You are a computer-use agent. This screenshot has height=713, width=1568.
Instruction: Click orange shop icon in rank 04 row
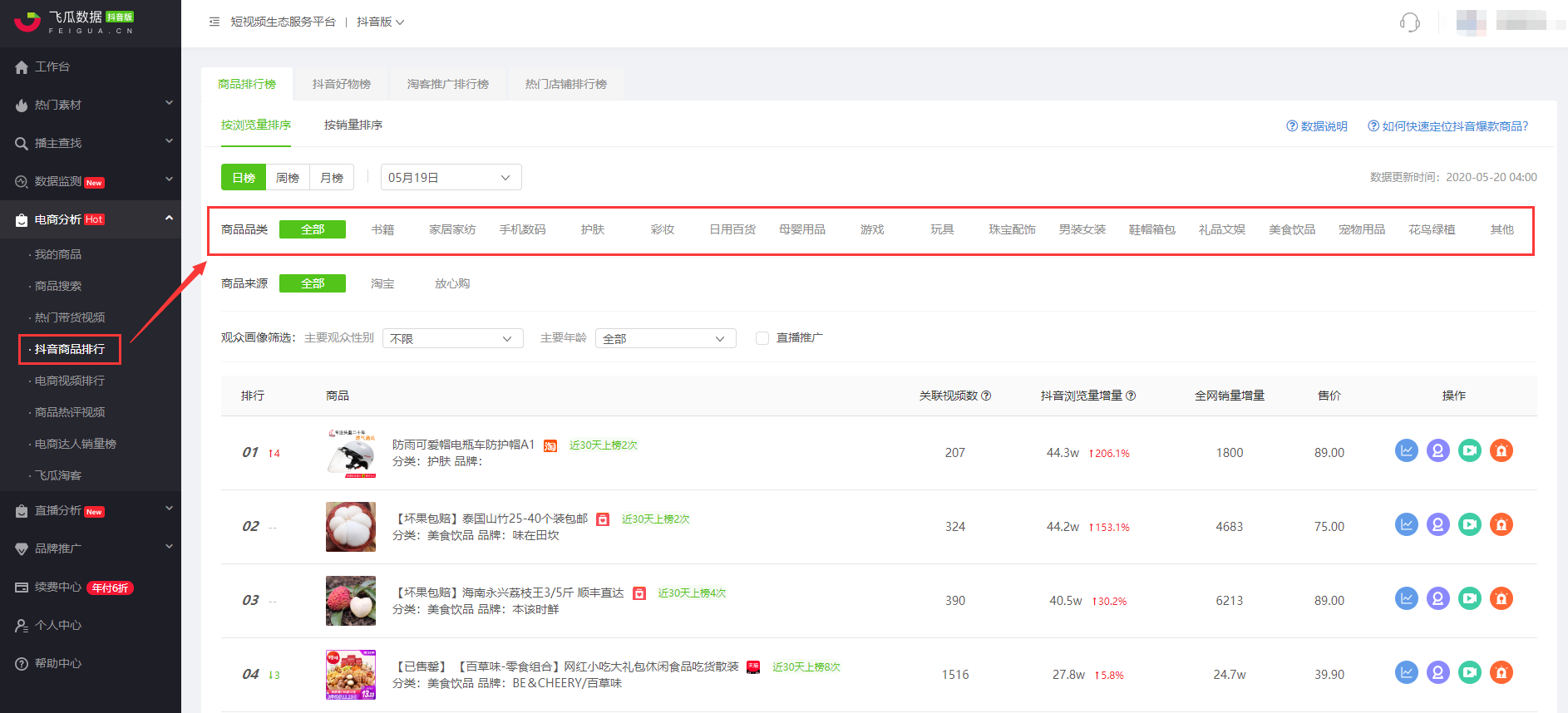click(1501, 672)
